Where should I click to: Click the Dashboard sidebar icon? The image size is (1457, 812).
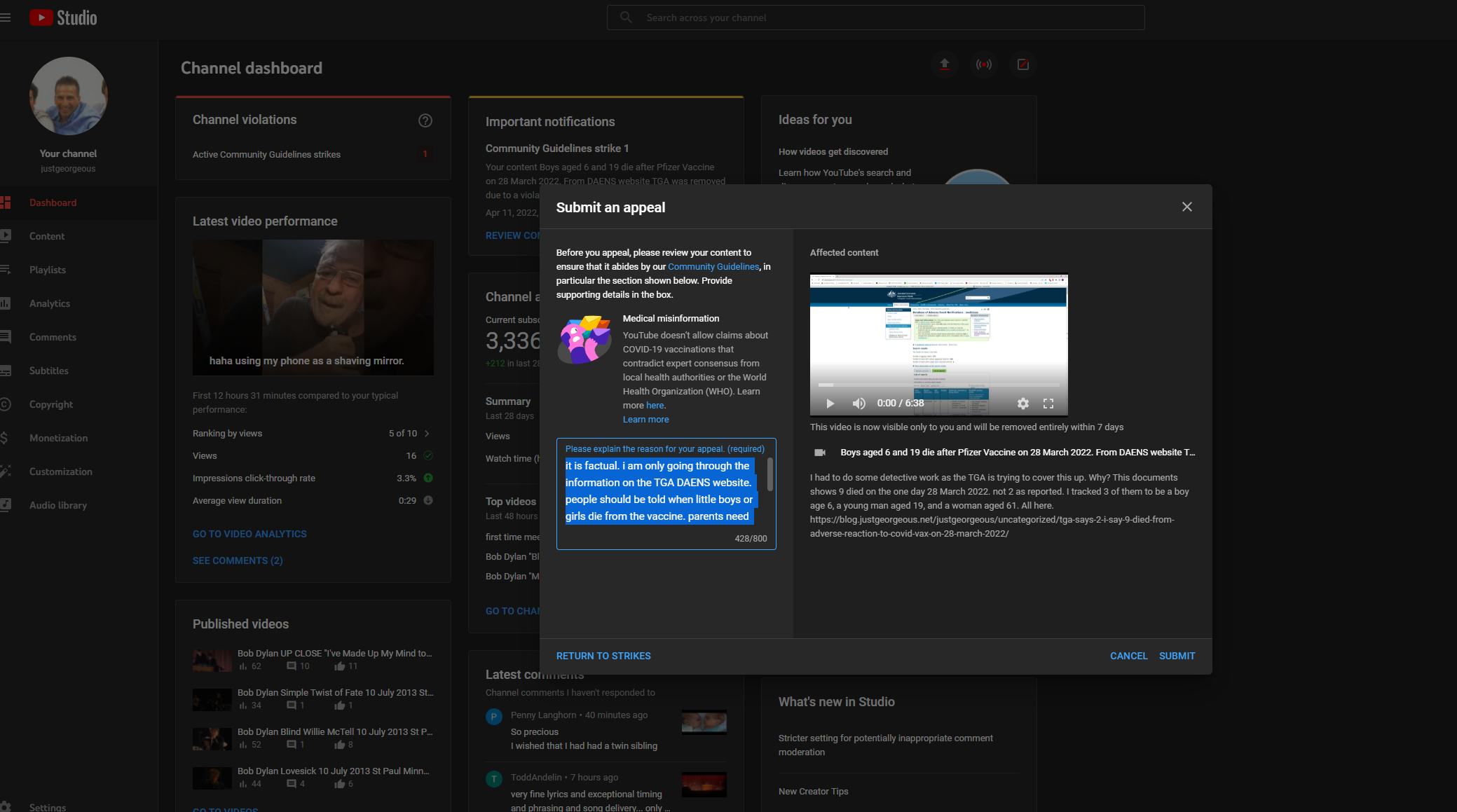[6, 202]
